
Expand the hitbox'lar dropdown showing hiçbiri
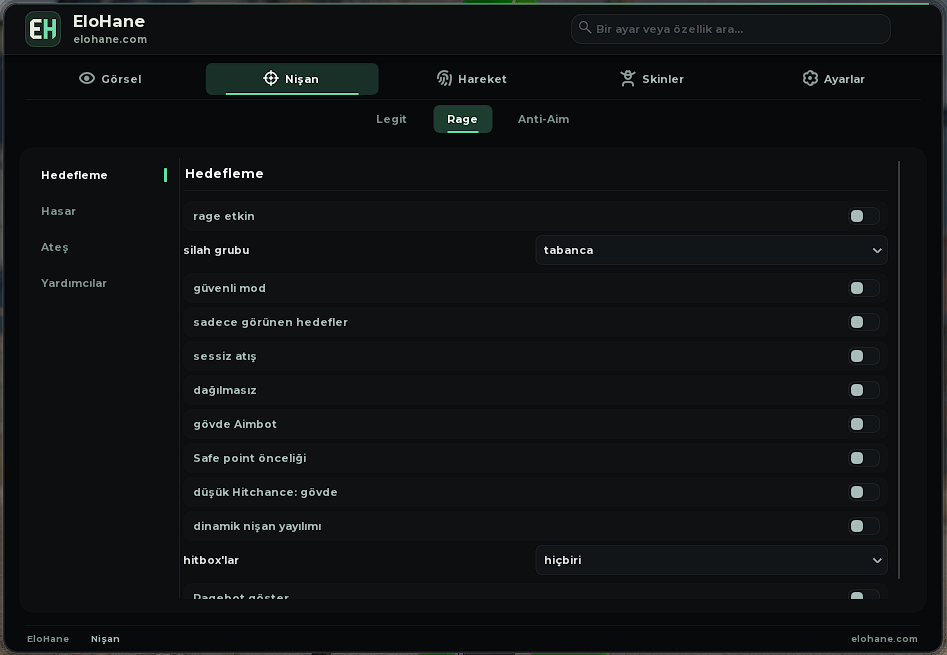[x=711, y=560]
